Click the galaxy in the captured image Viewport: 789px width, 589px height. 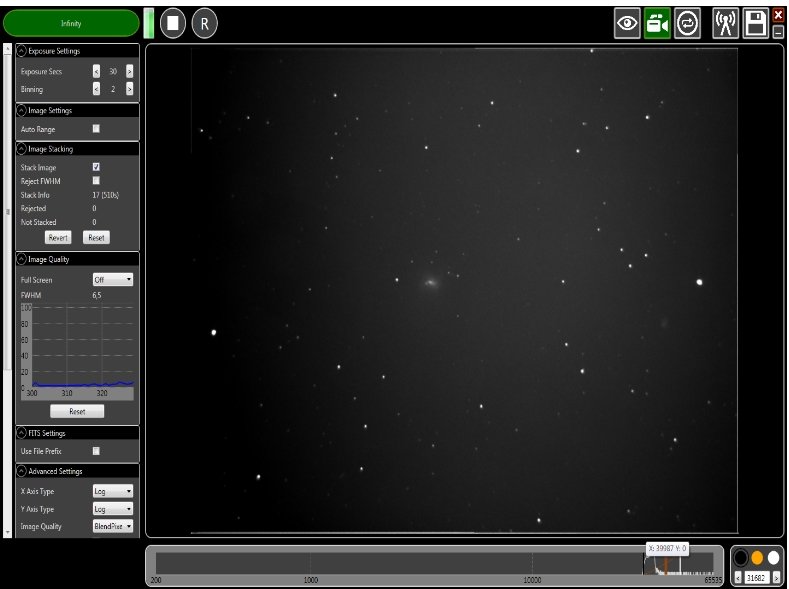click(431, 283)
